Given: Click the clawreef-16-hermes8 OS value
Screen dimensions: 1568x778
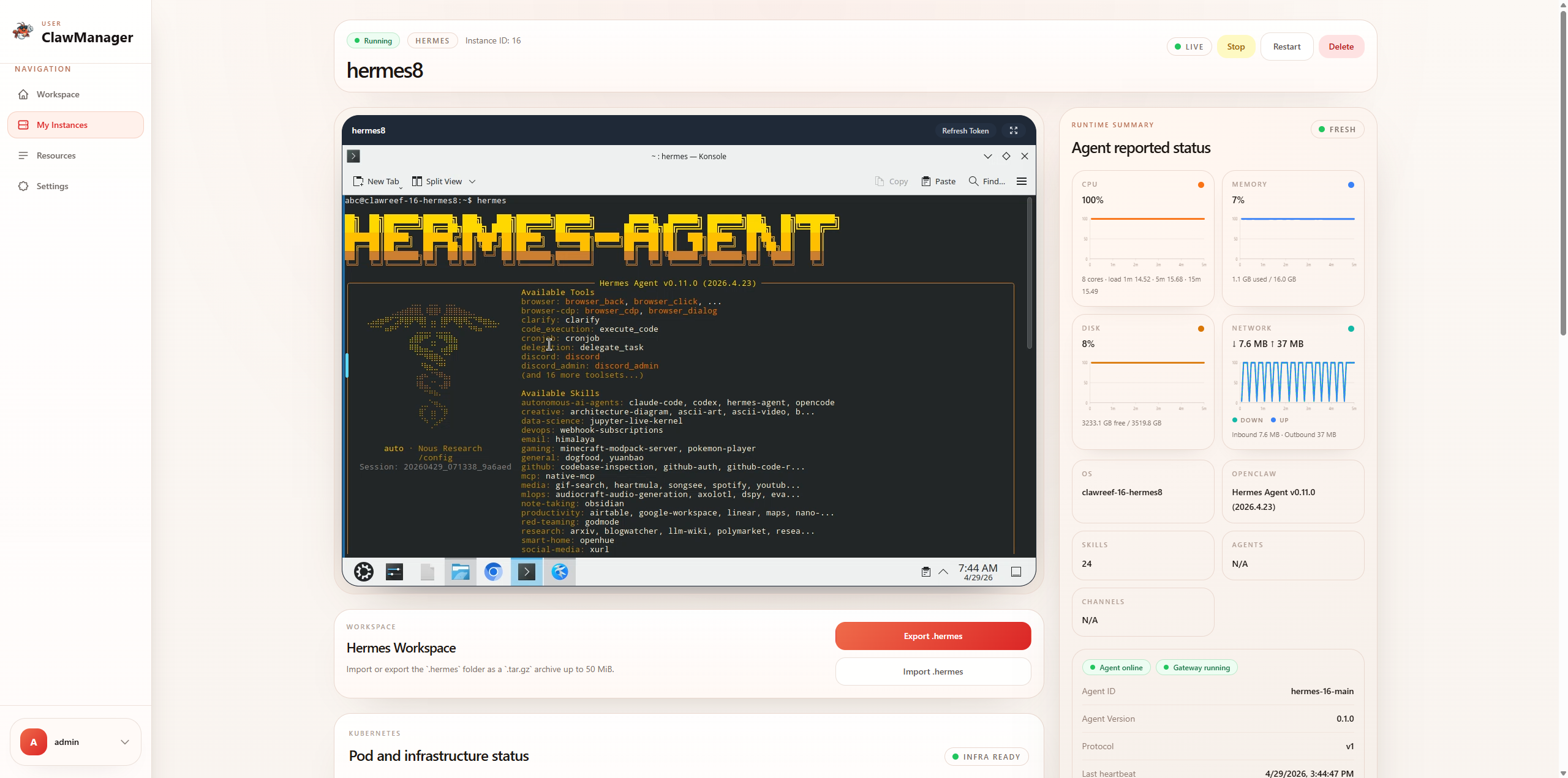Looking at the screenshot, I should pos(1122,492).
